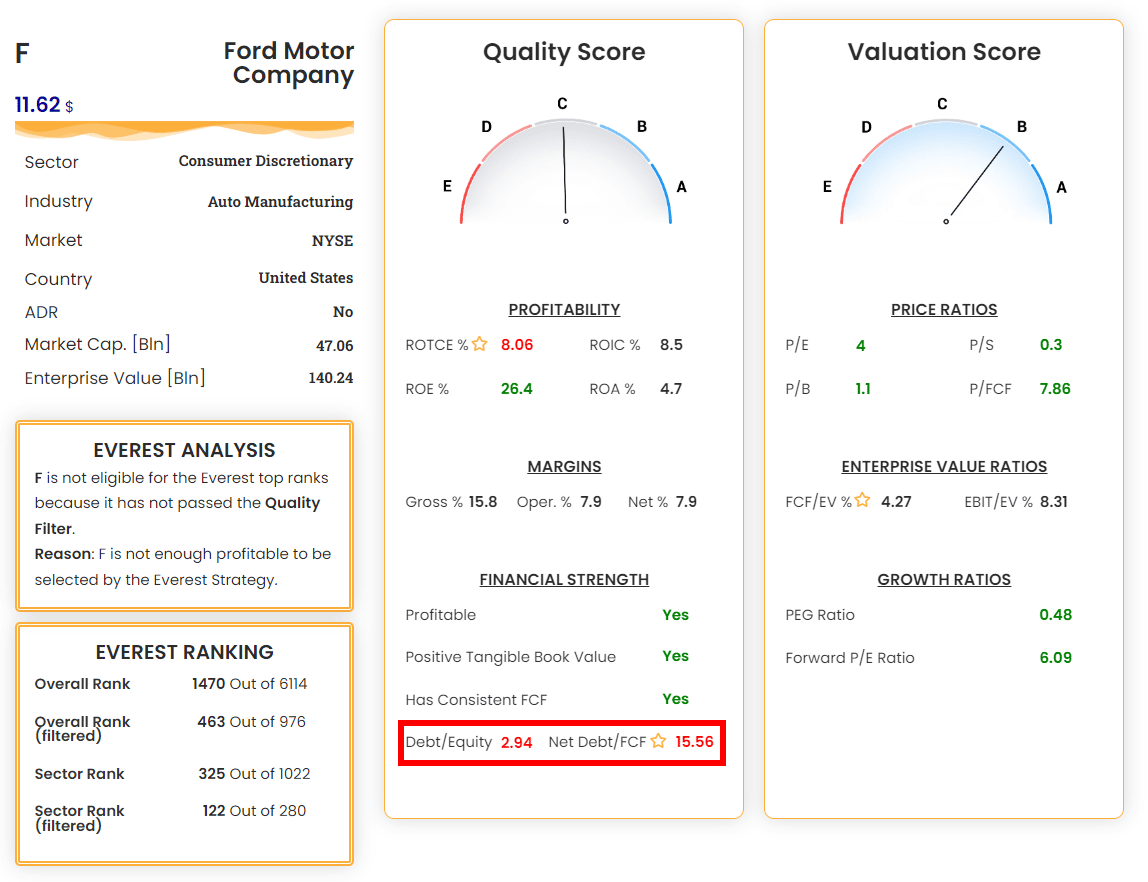Viewport: 1148px width, 882px height.
Task: Select the ROE value 26.4
Action: (x=517, y=389)
